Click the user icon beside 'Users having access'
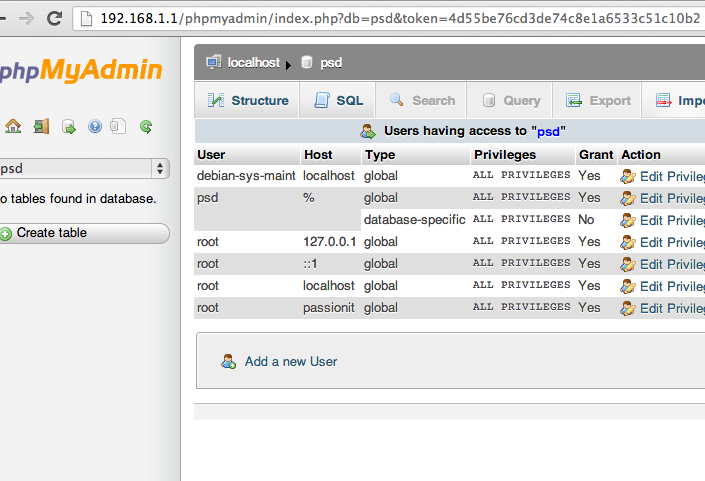The height and width of the screenshot is (481, 705). click(368, 131)
